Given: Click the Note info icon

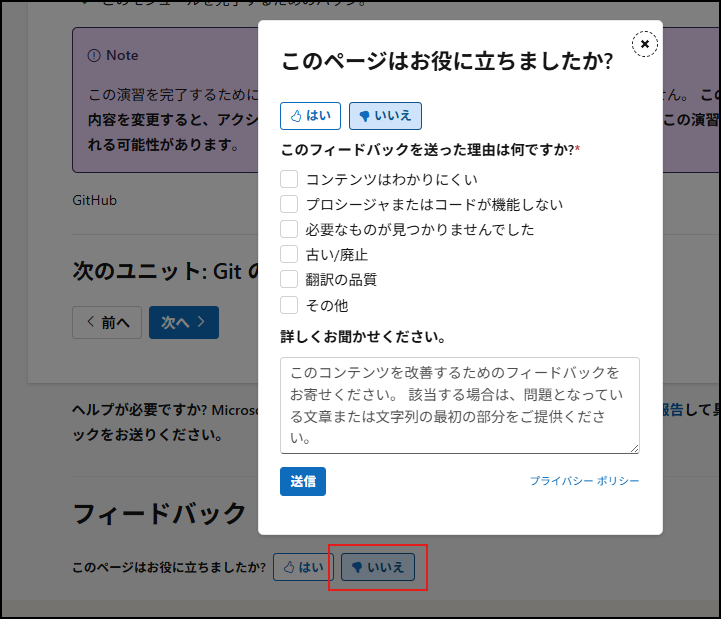Looking at the screenshot, I should (94, 56).
